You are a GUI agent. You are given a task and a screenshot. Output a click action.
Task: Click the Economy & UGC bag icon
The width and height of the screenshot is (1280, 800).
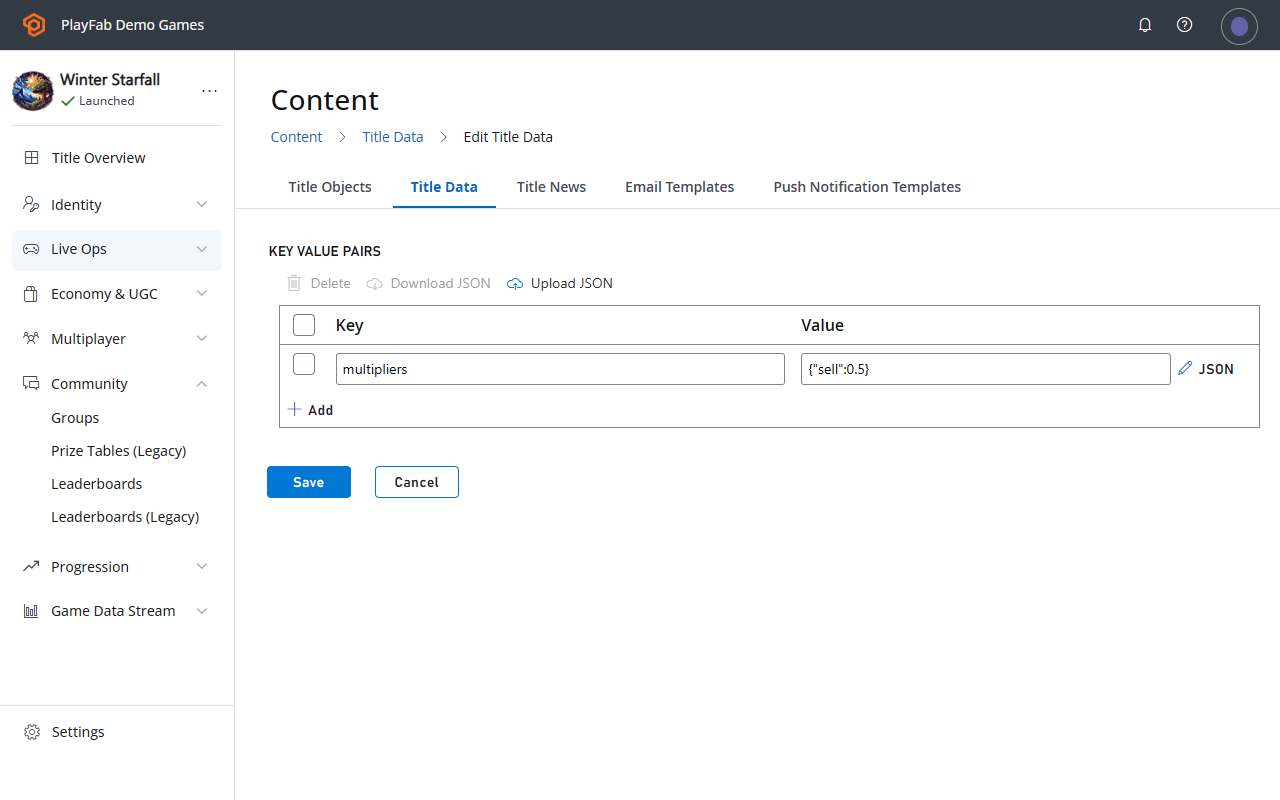32,294
